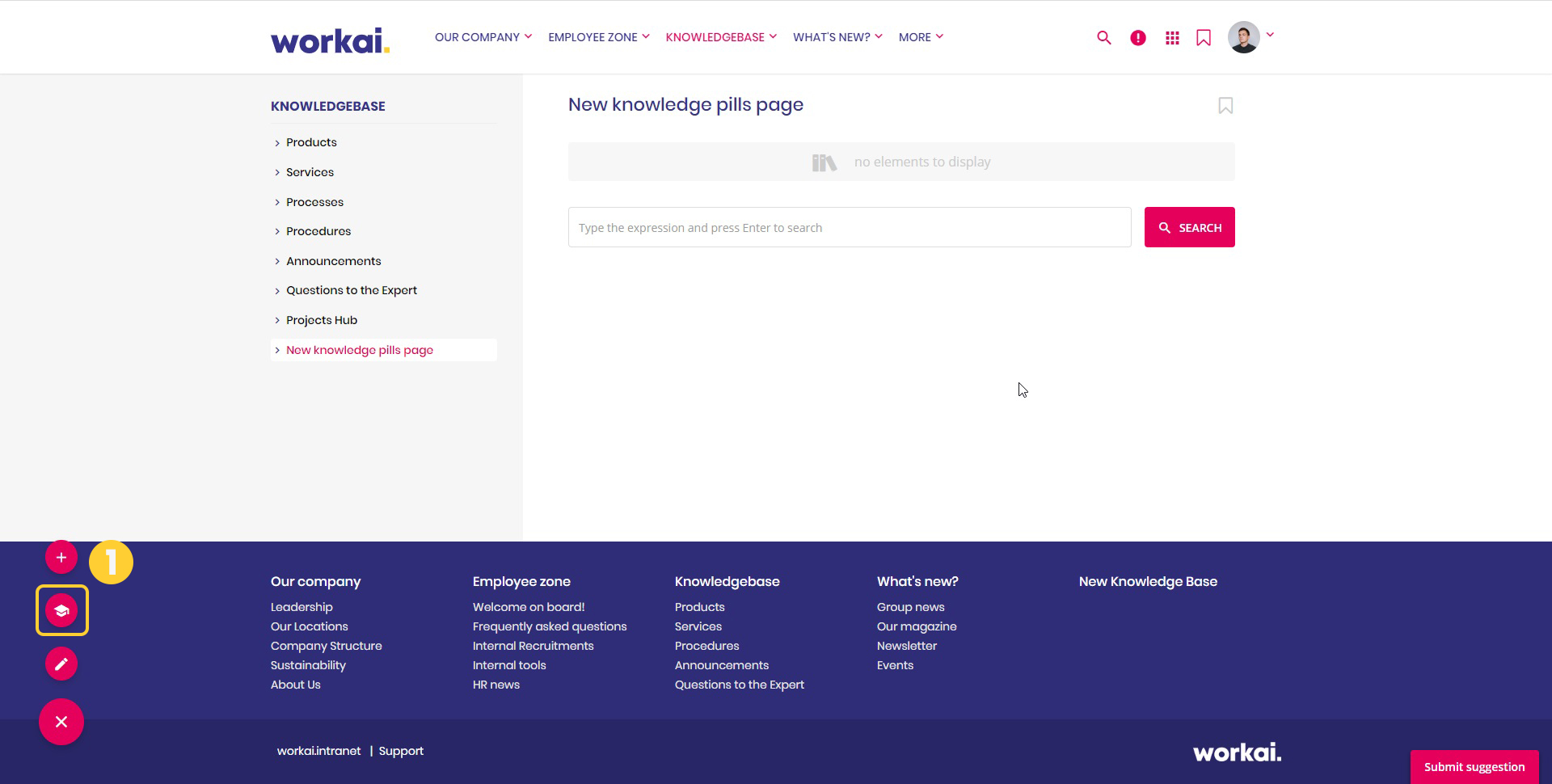Open the MORE menu

click(921, 37)
